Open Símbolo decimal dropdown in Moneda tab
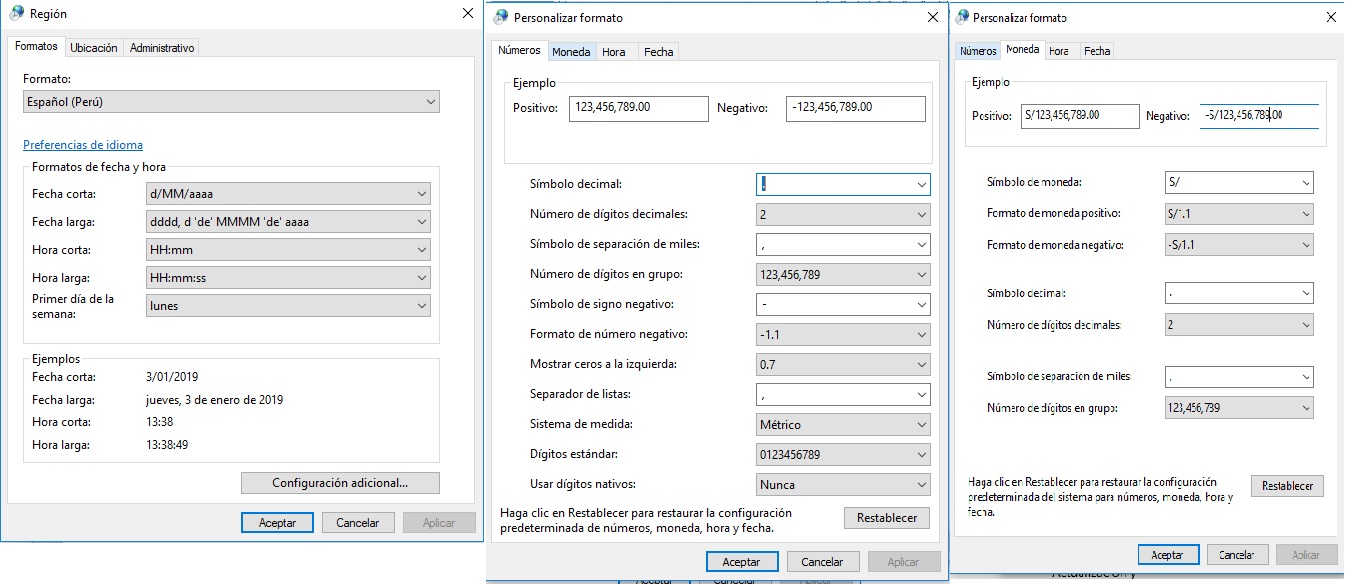This screenshot has height=584, width=1360. (x=1239, y=293)
